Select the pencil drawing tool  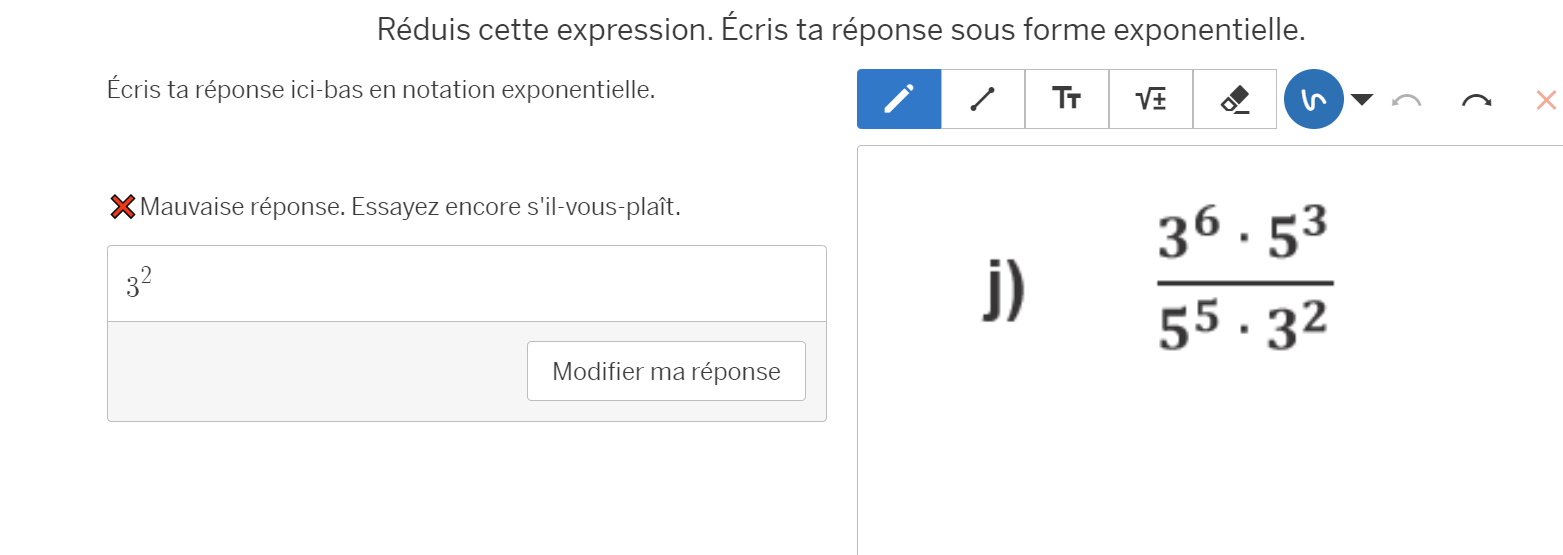click(x=899, y=99)
